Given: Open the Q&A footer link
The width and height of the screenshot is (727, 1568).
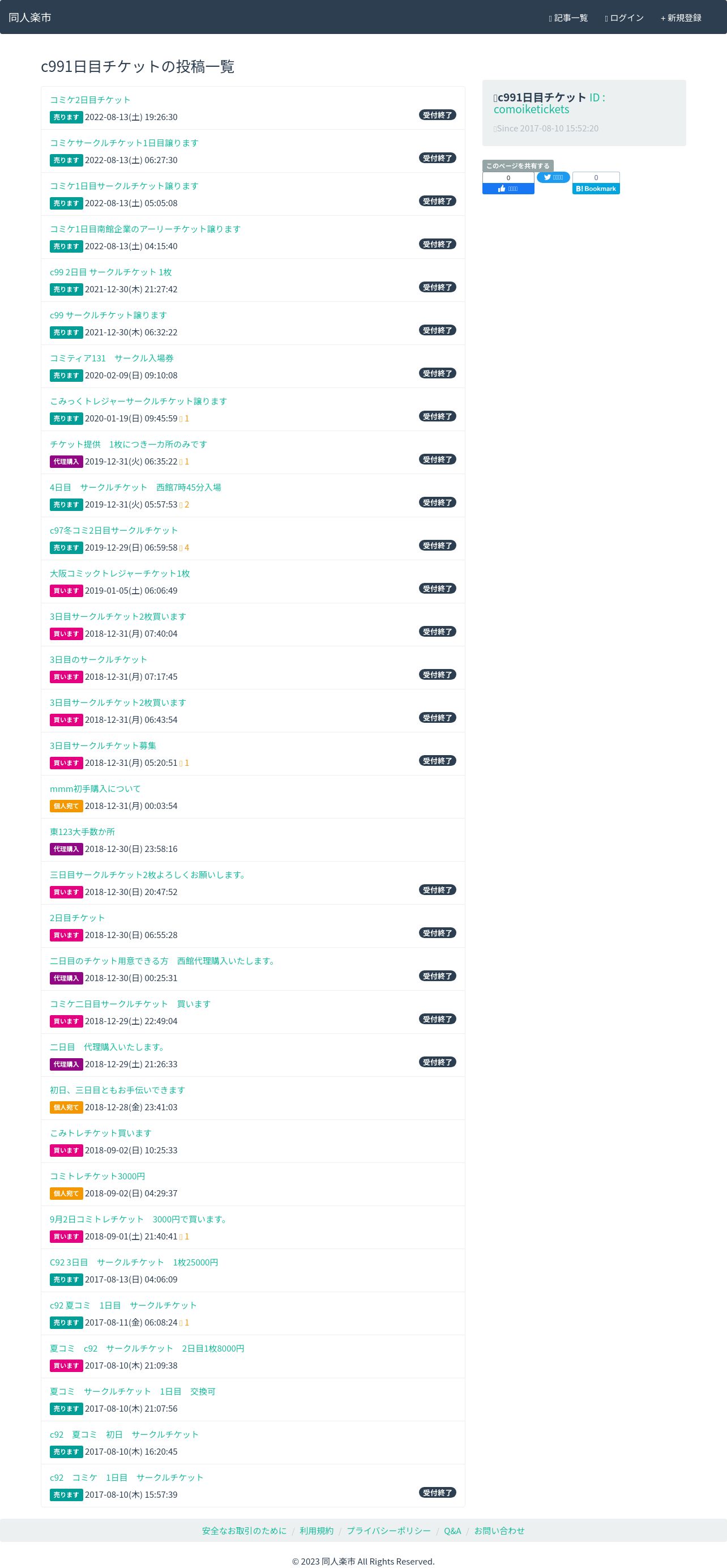Looking at the screenshot, I should 452,1530.
